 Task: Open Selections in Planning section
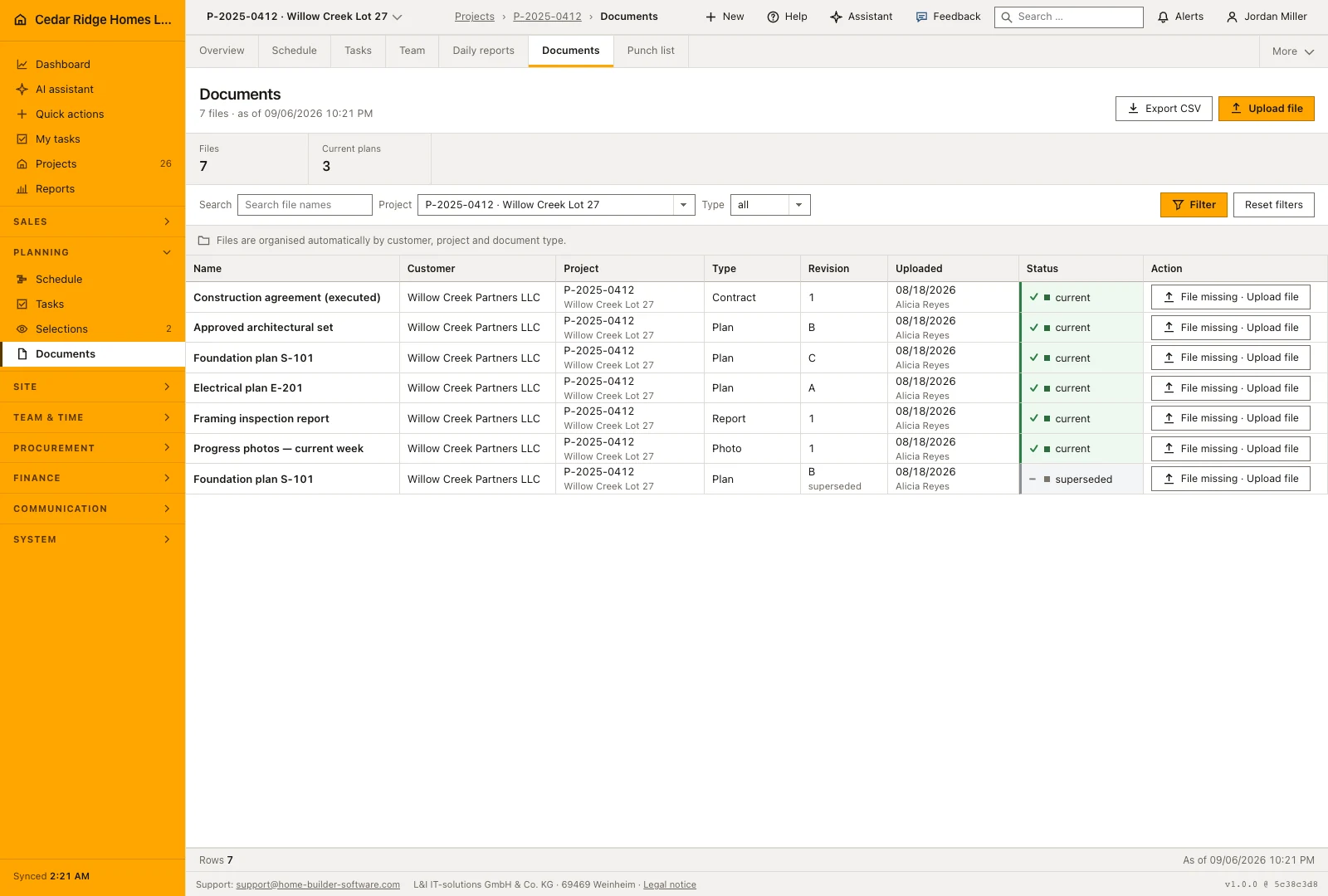(92, 329)
